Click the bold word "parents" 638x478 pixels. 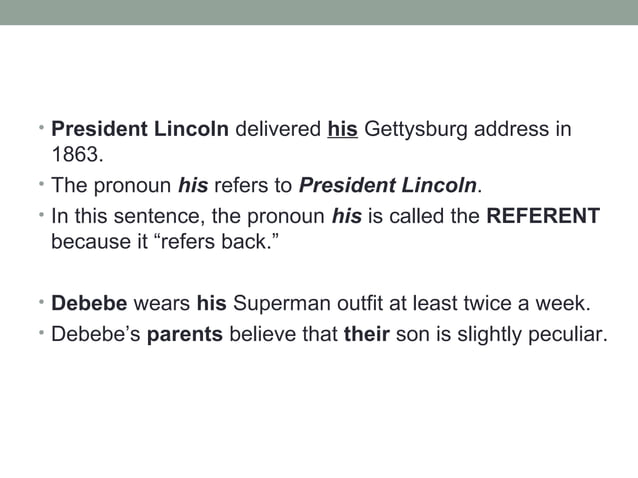(185, 334)
